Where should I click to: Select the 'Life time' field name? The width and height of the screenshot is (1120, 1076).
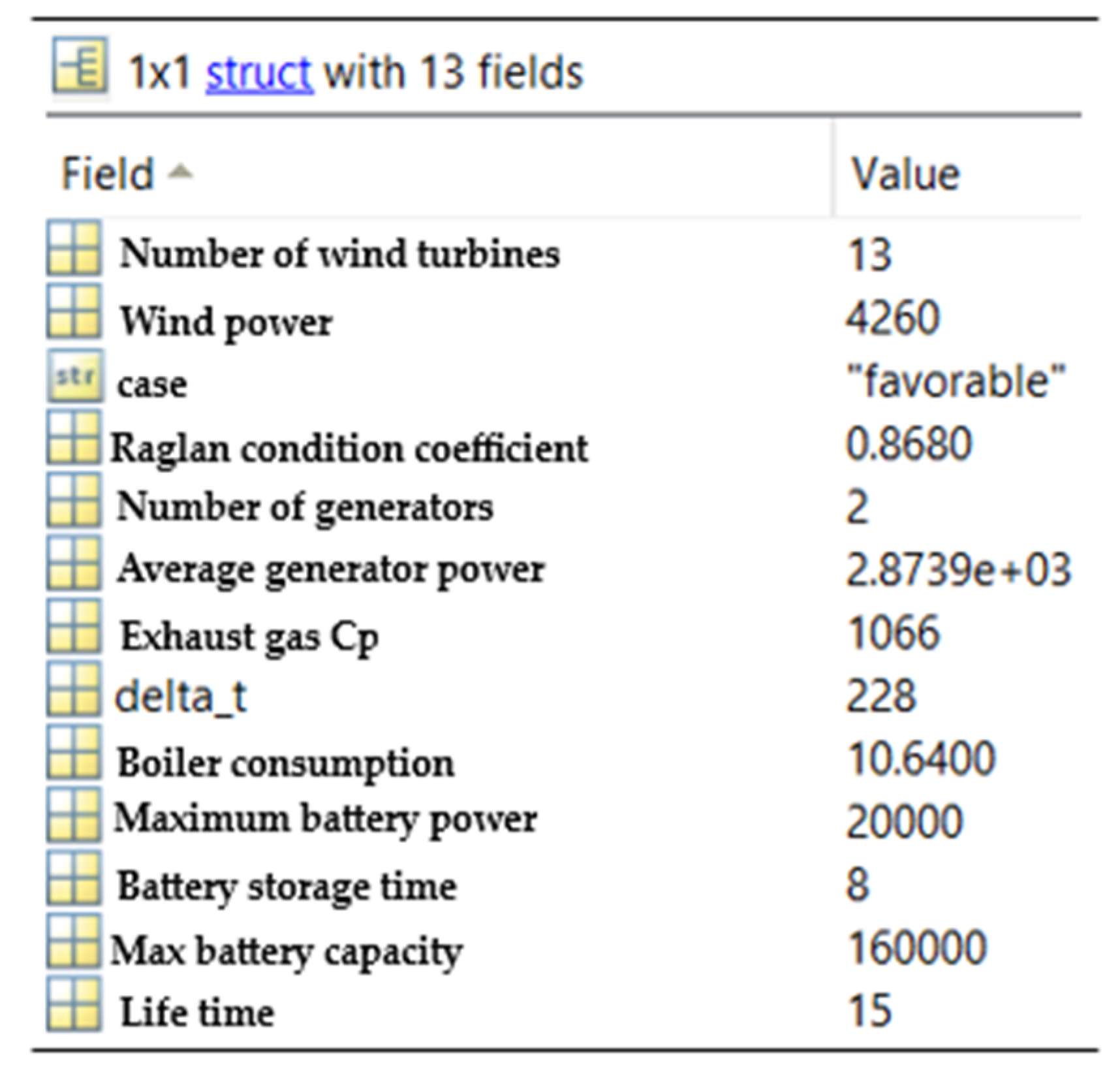197,1013
